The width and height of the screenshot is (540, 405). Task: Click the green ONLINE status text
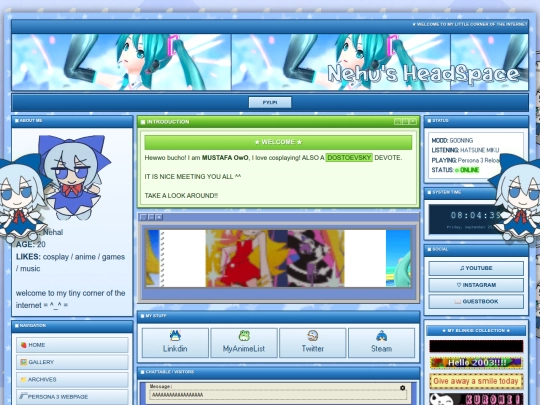click(x=469, y=170)
